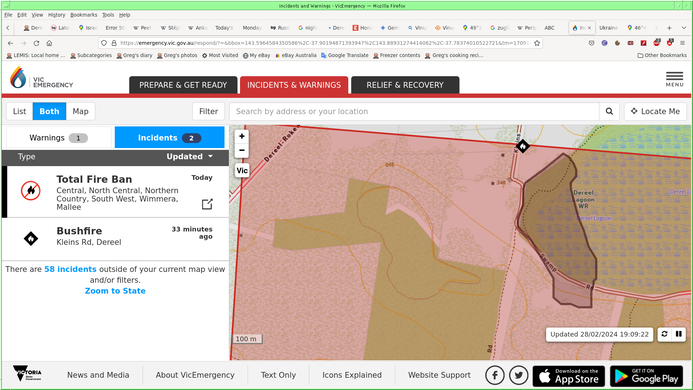The height and width of the screenshot is (390, 693).
Task: Open Icons Explained footer link
Action: tap(352, 375)
